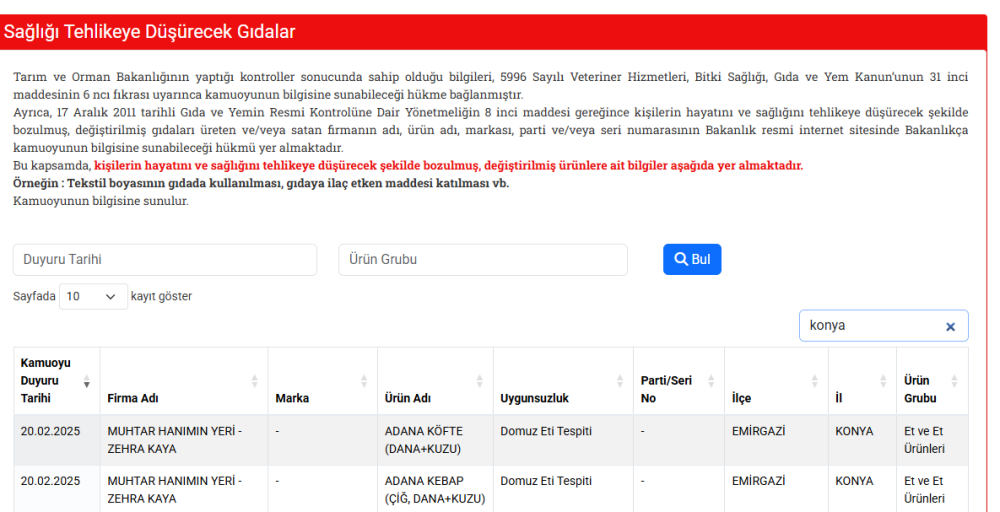Click the Ürün Grubu filter field

click(x=482, y=259)
